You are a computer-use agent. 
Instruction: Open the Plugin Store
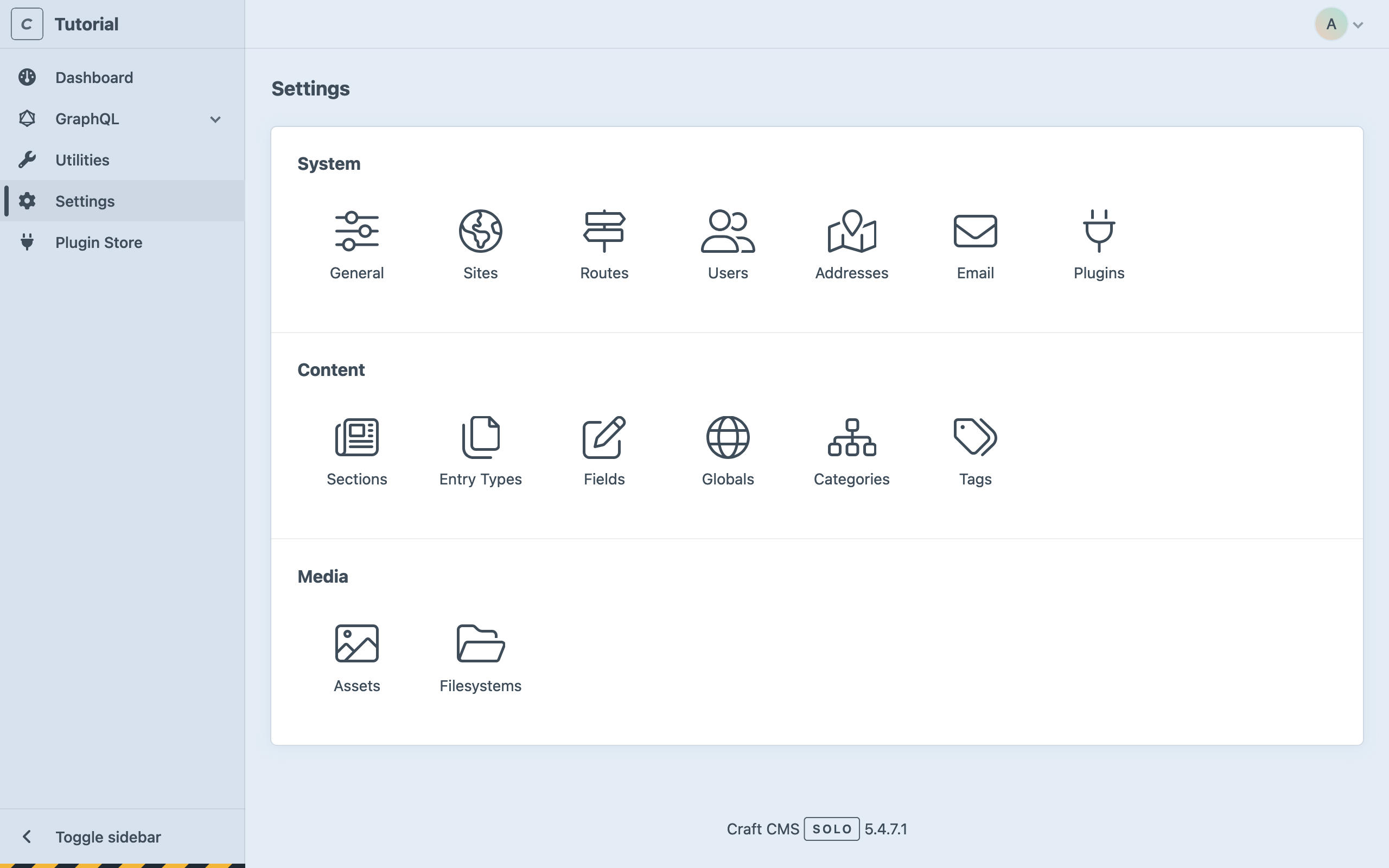(x=98, y=242)
